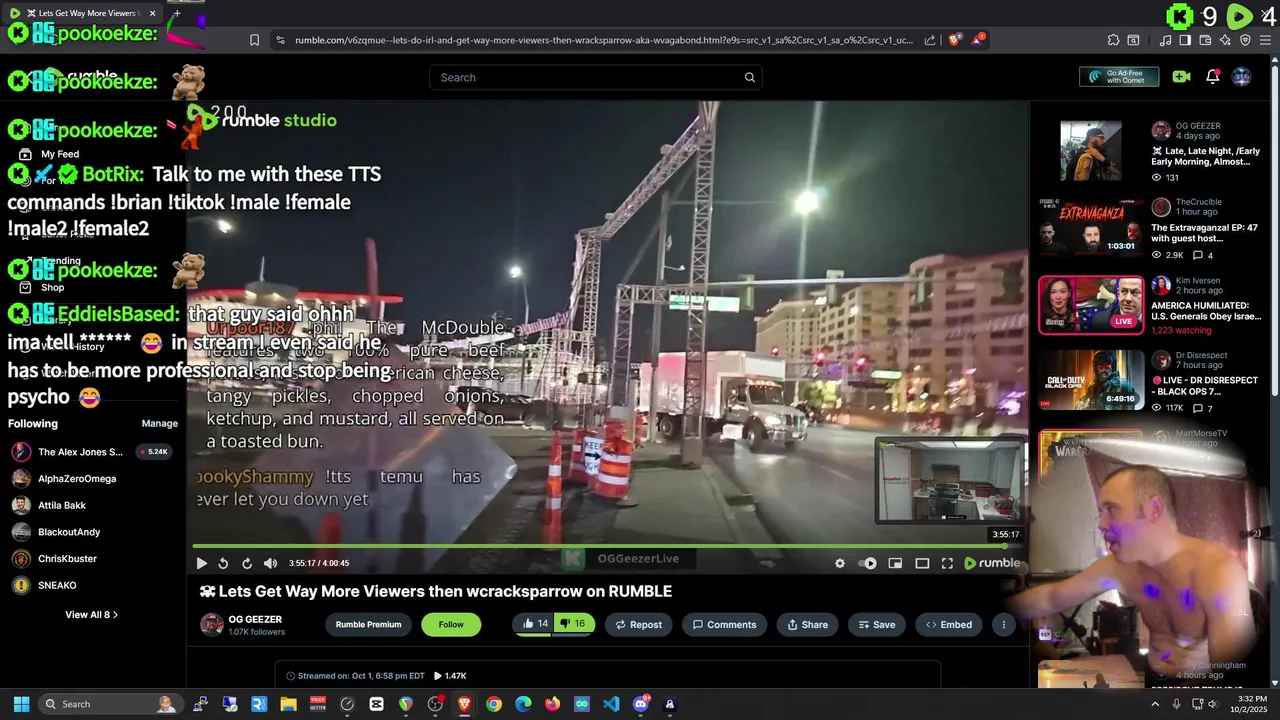Open Brave Rewards triangle icon

980,40
